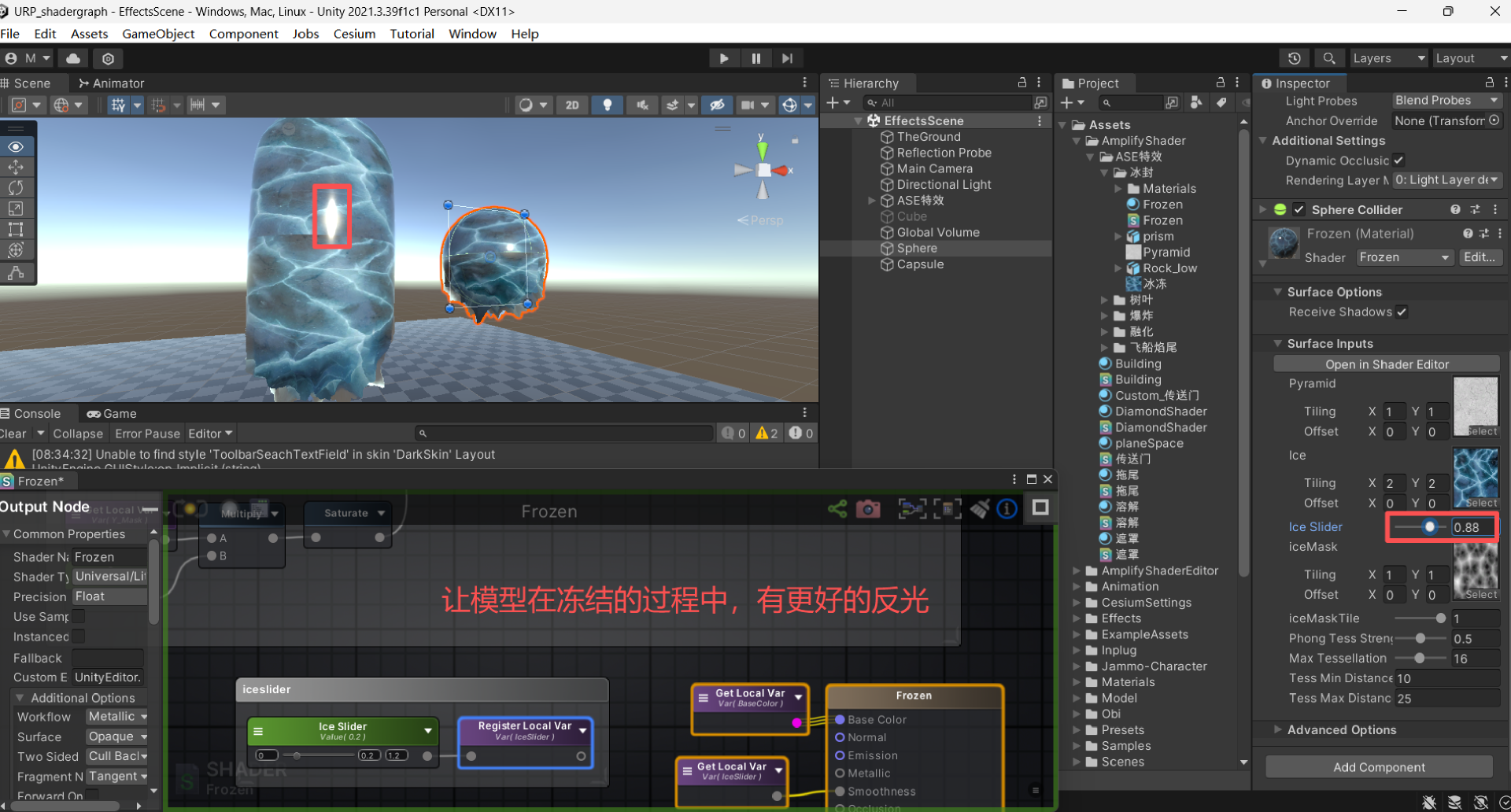
Task: Click the Share icon in Frozen shader editor
Action: 837,509
